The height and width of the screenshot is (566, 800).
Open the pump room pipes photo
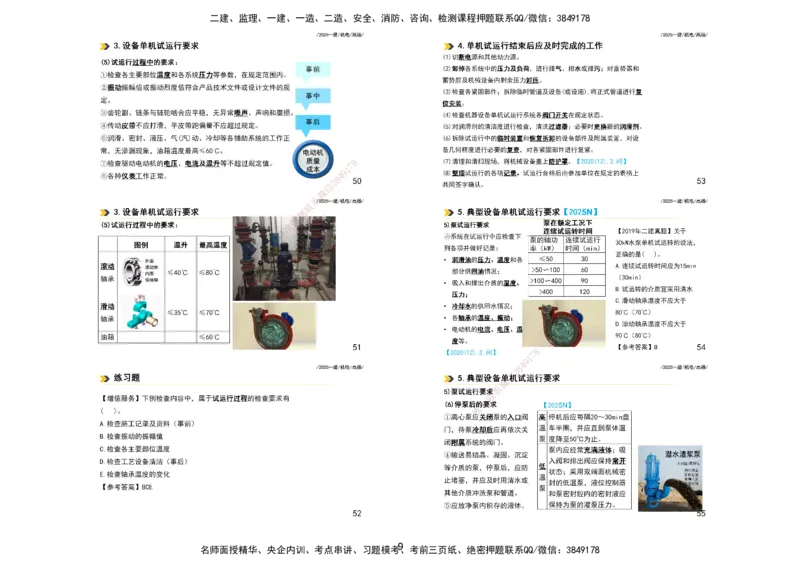pos(284,258)
